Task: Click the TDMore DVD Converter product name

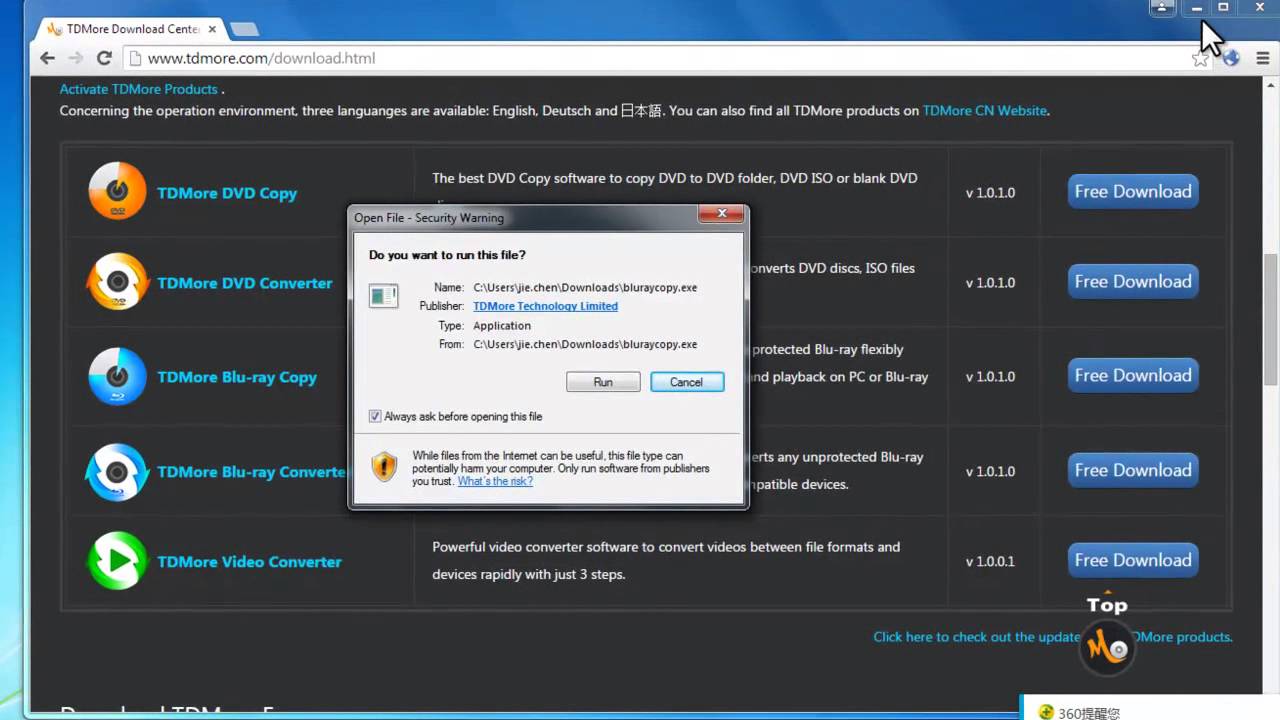Action: click(x=245, y=283)
